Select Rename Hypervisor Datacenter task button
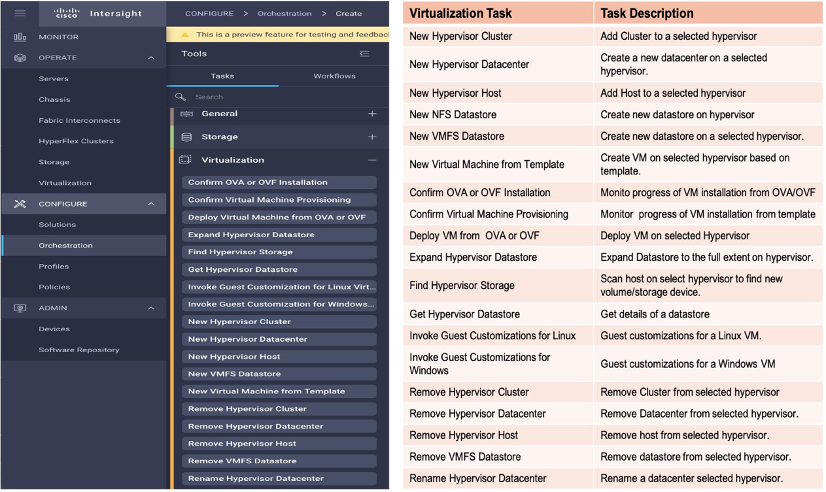826x492 pixels. click(x=279, y=479)
